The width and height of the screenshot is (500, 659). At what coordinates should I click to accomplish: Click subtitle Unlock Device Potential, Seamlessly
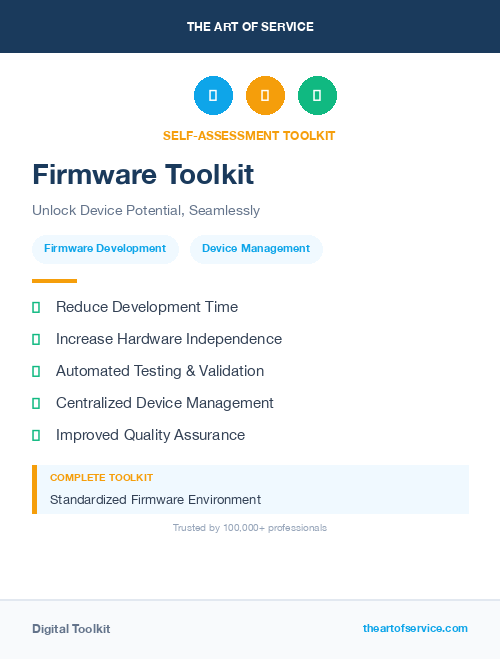(x=146, y=210)
